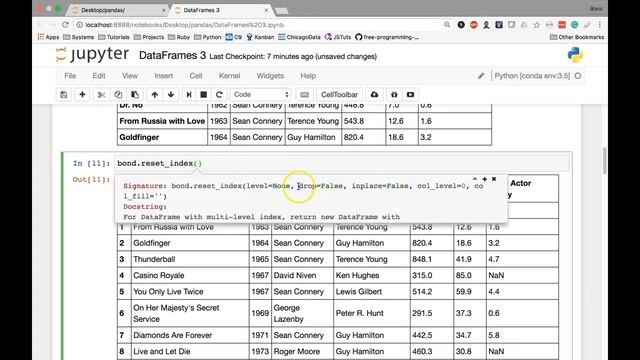Screen dimensions: 640x360
Task: Click the kernel idle circle indicator
Action: point(578,76)
